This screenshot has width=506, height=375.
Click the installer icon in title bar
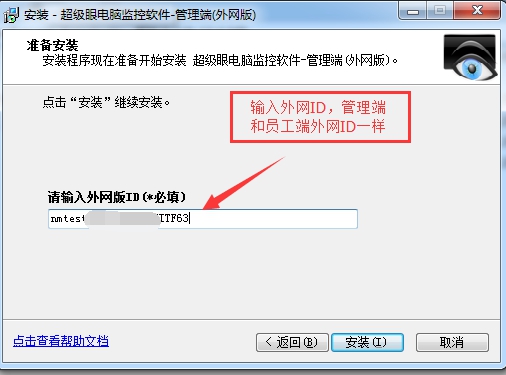(x=11, y=15)
